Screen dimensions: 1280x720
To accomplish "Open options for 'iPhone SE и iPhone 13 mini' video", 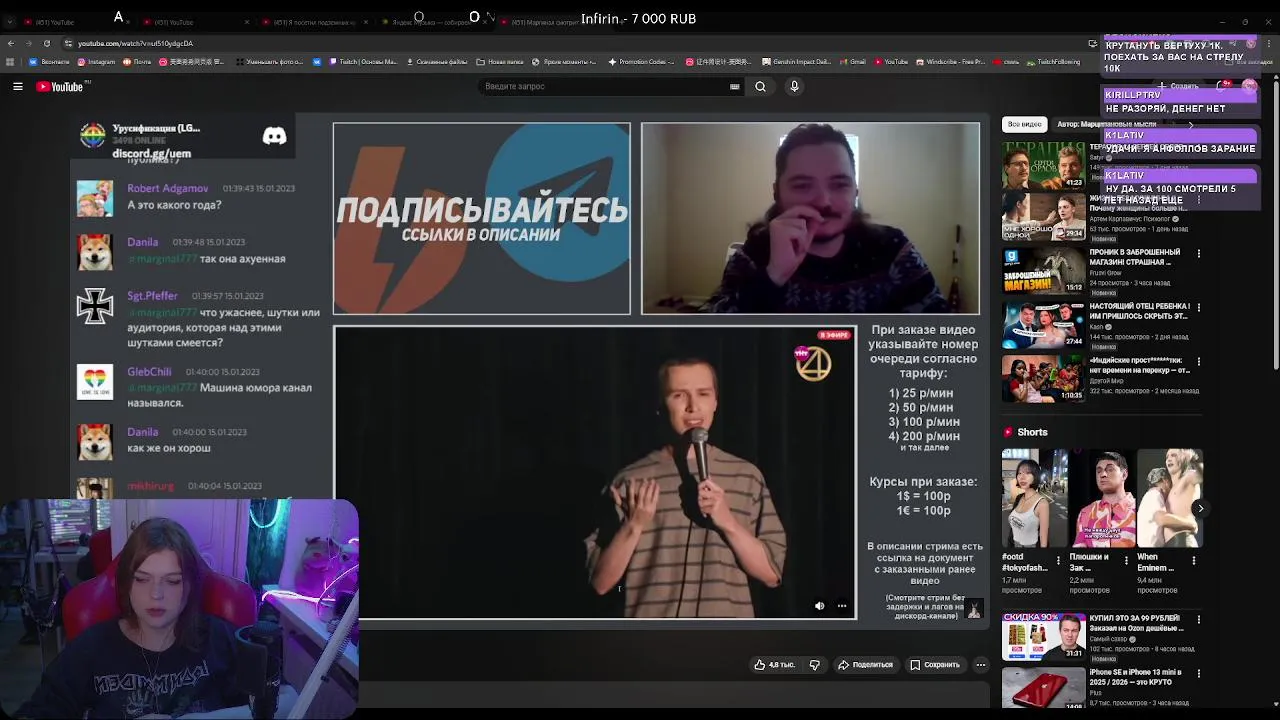I will click(1198, 674).
